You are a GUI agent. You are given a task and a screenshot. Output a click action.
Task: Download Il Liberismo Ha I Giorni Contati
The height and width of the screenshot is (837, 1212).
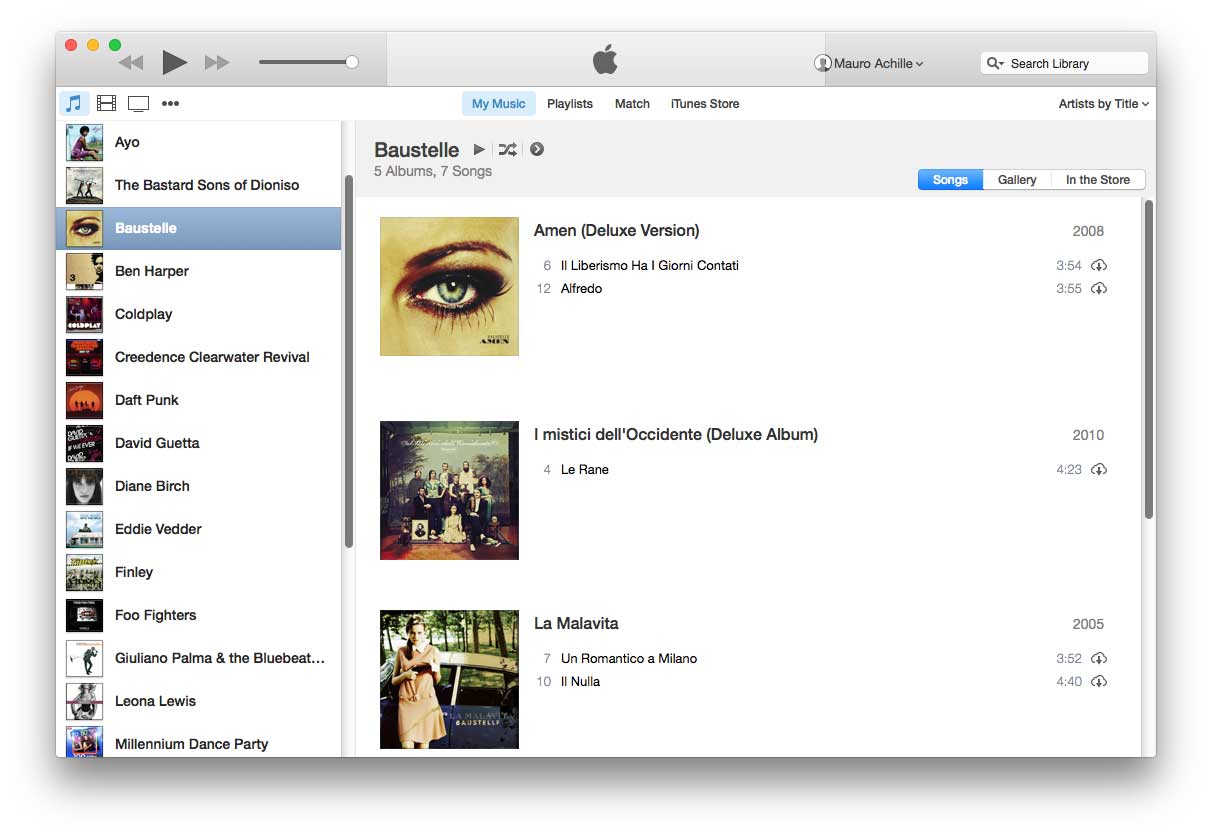[1099, 266]
